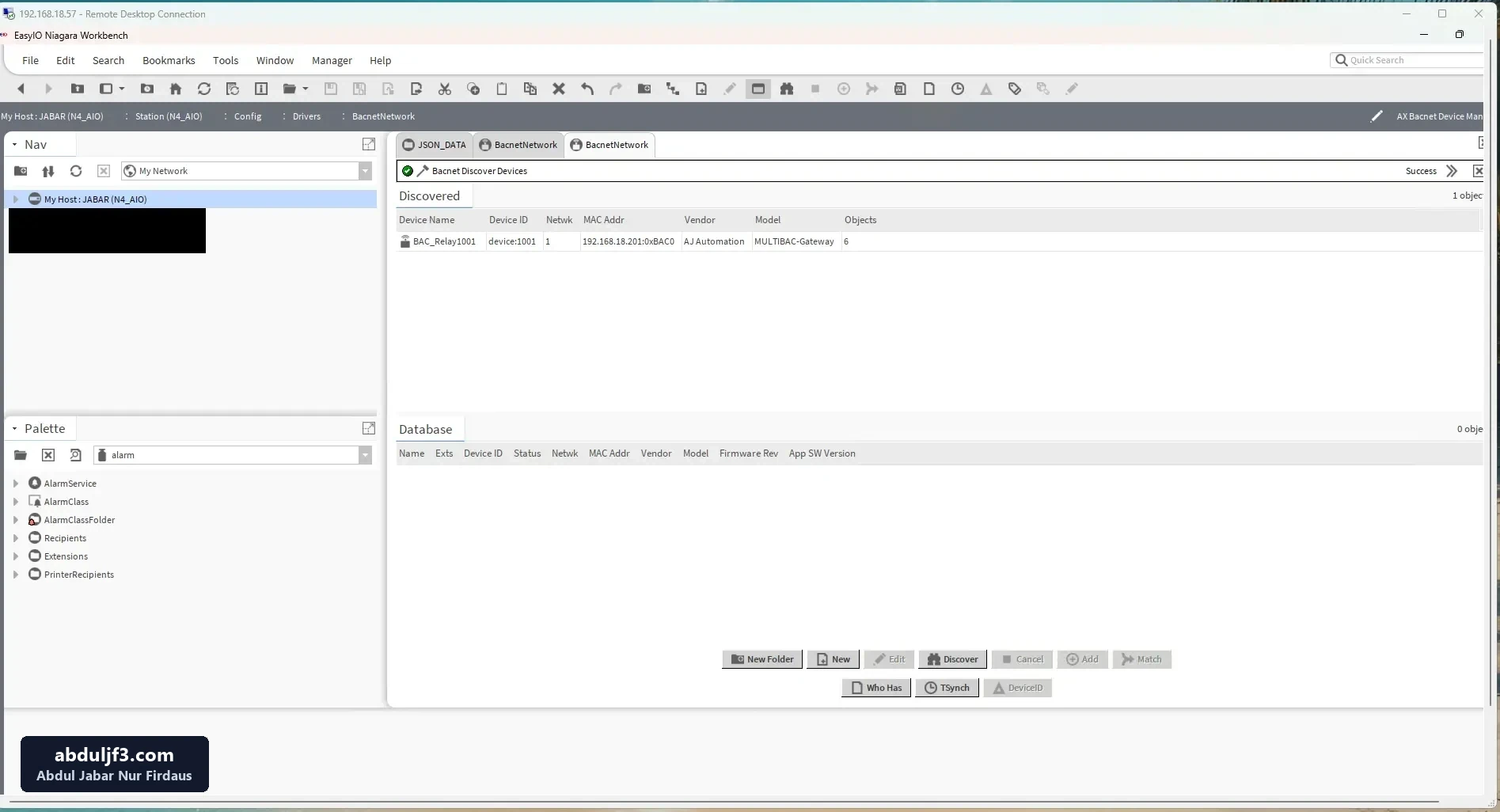This screenshot has width=1500, height=812.
Task: Click the Up Level folder icon in the toolbar
Action: (78, 89)
